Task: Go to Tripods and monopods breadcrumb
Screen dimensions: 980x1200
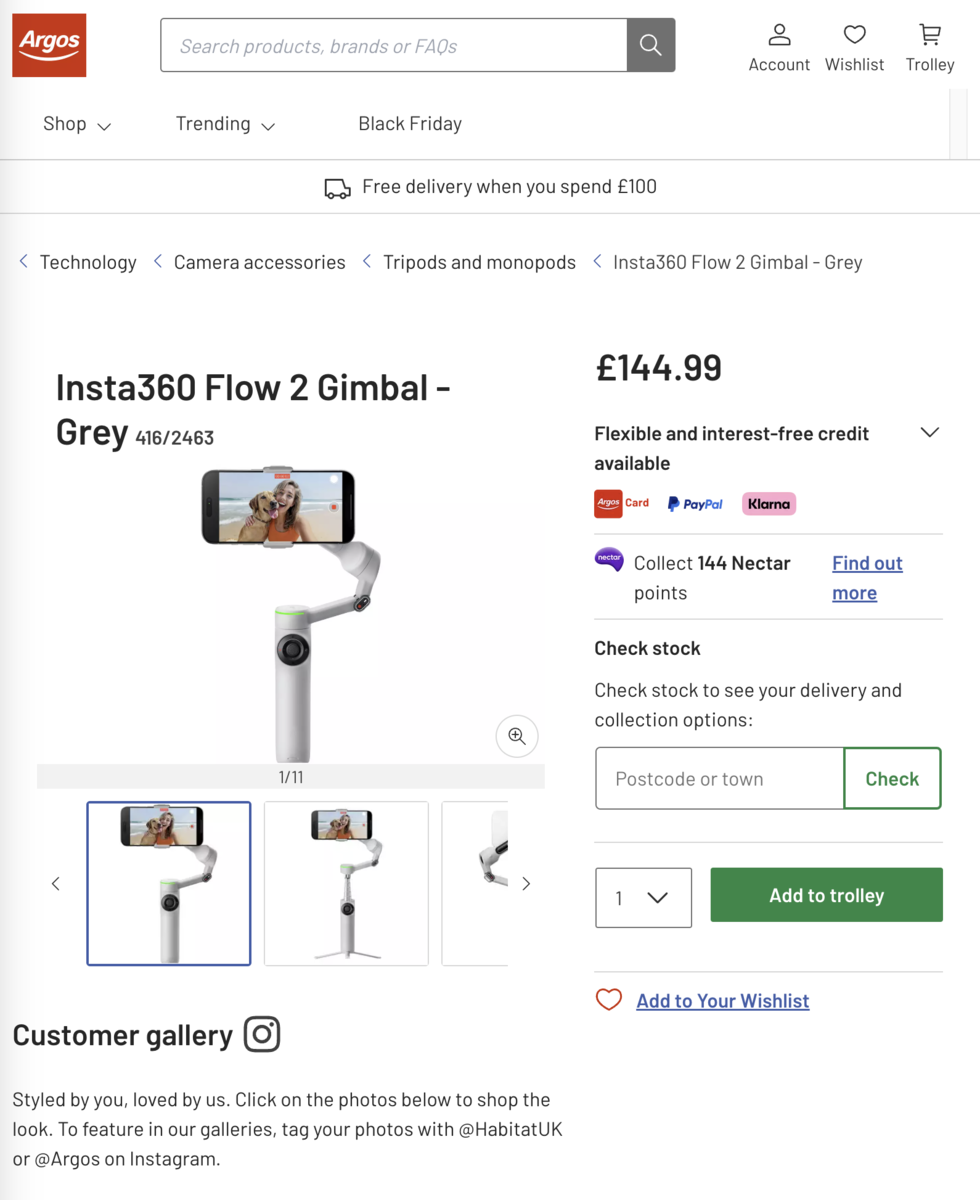Action: click(479, 262)
